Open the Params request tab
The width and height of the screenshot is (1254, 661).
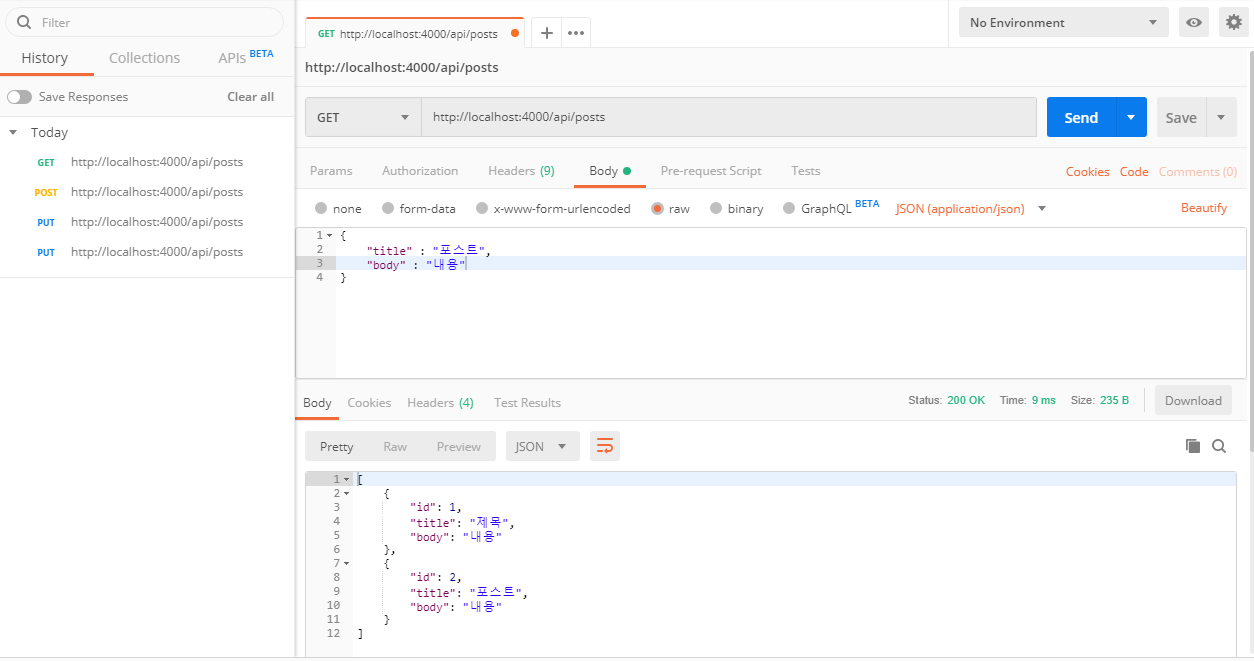click(331, 171)
